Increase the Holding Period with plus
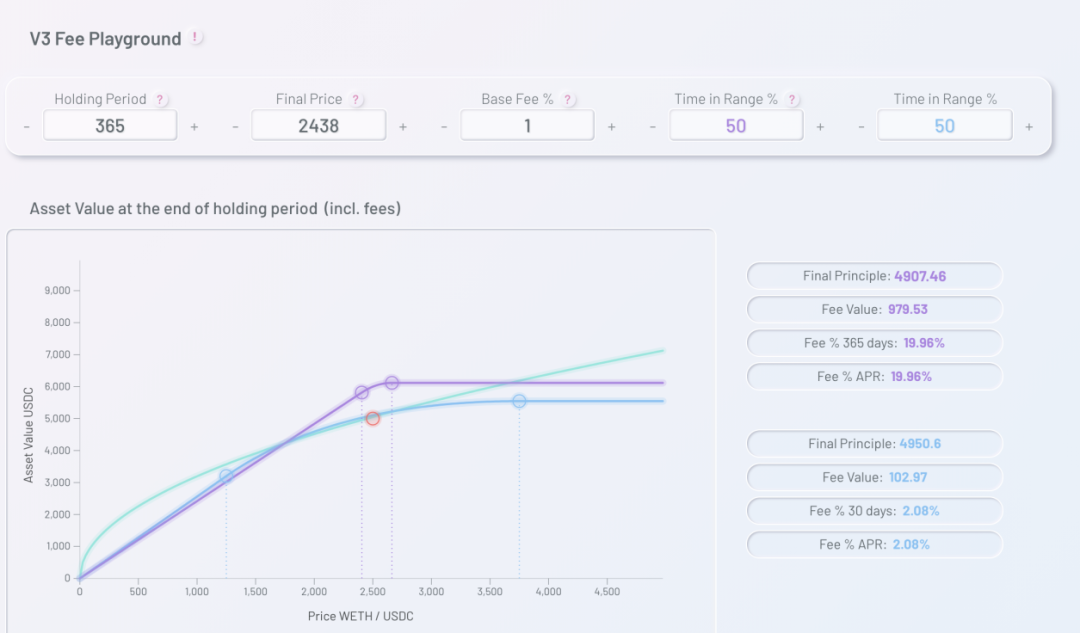1080x633 pixels. click(194, 127)
